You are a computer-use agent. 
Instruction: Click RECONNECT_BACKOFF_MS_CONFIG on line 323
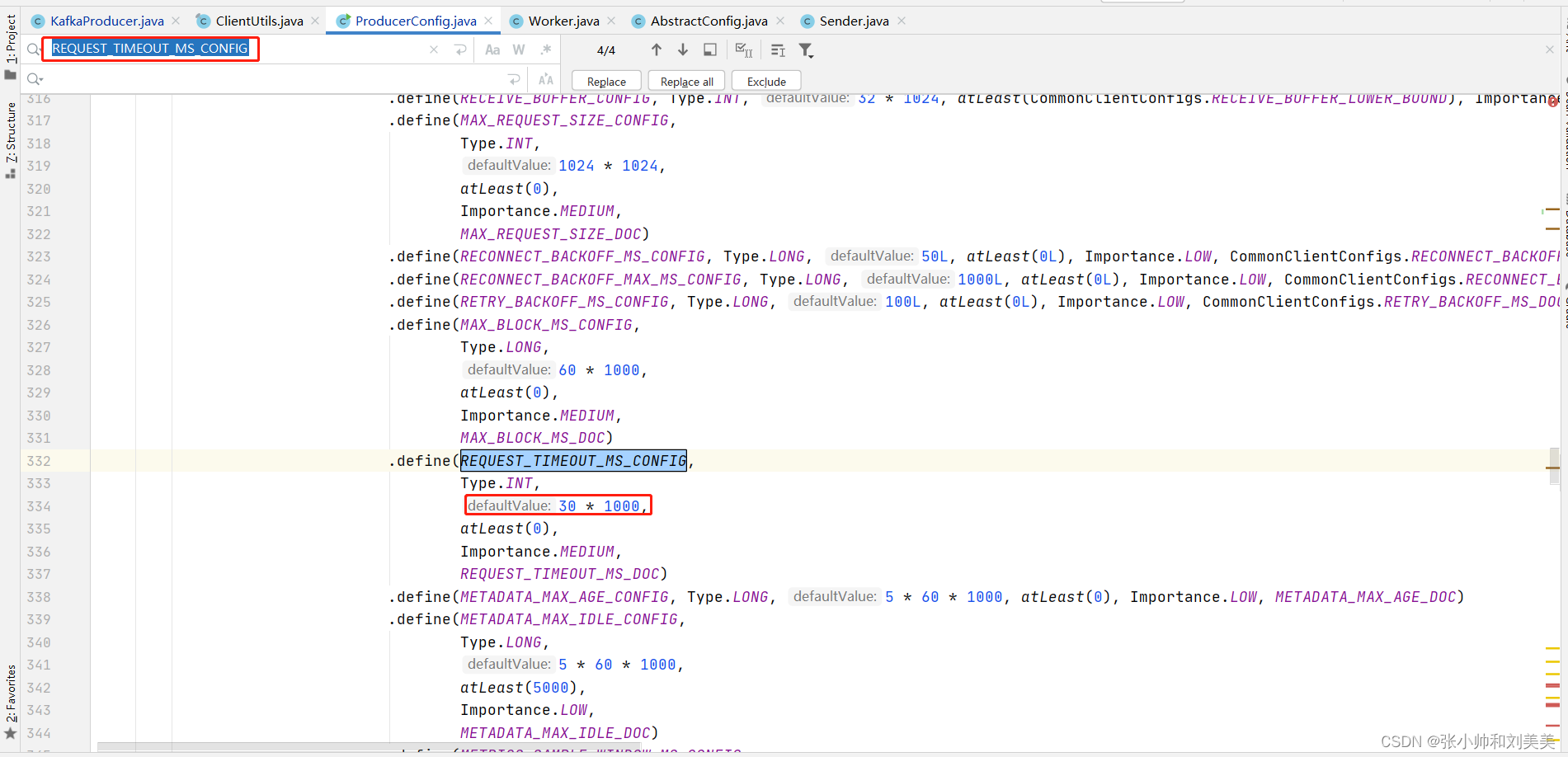pyautogui.click(x=582, y=256)
